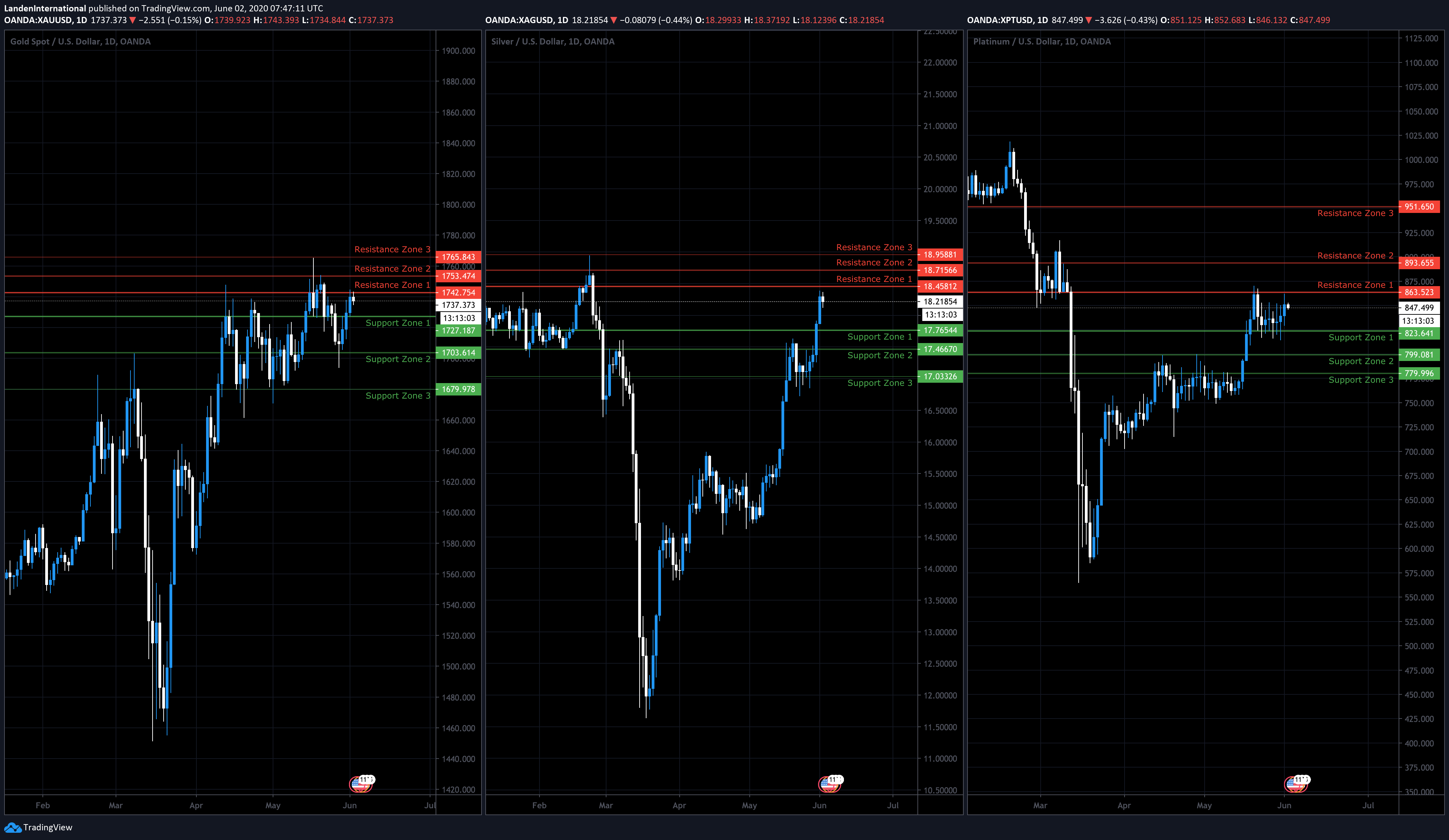Click the Gold 1742.754 price tag
Image resolution: width=1449 pixels, height=840 pixels.
click(458, 293)
